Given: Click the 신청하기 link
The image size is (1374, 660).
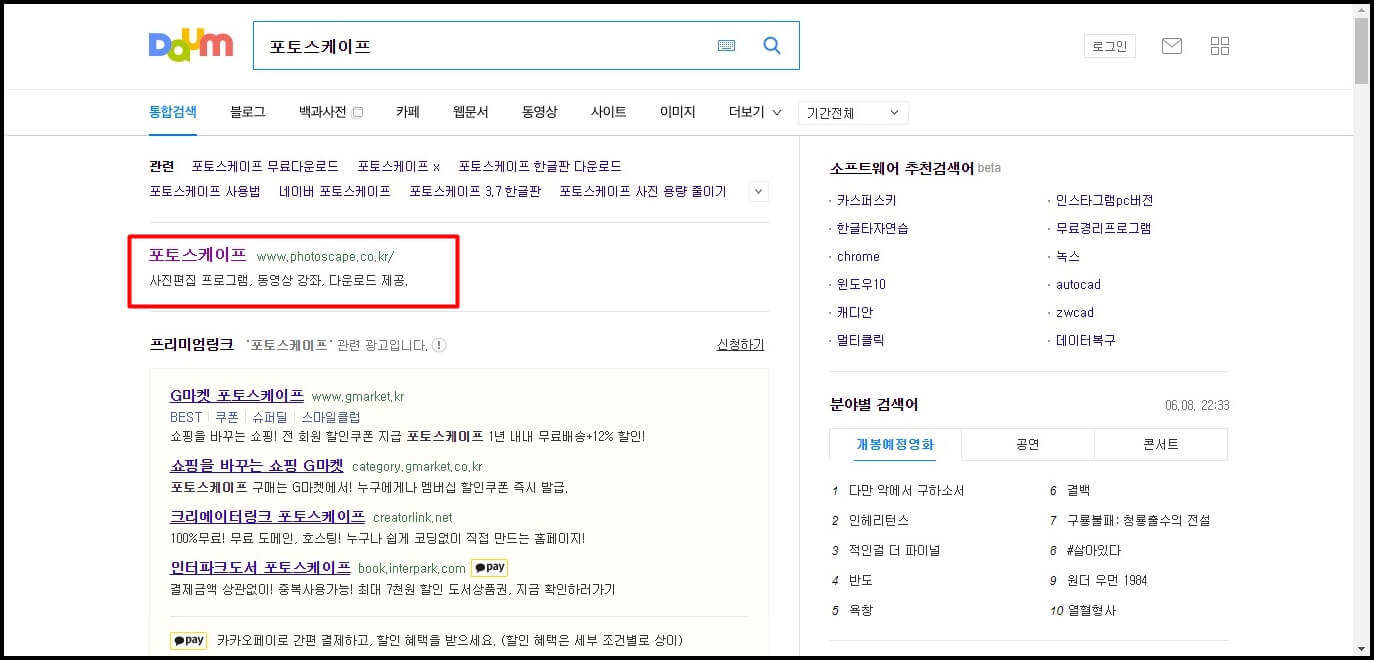Looking at the screenshot, I should tap(740, 344).
